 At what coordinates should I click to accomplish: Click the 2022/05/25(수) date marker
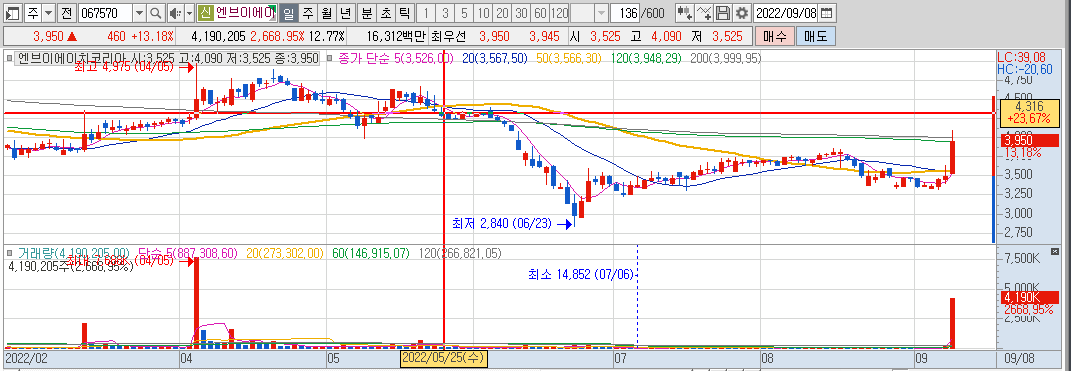pos(443,358)
